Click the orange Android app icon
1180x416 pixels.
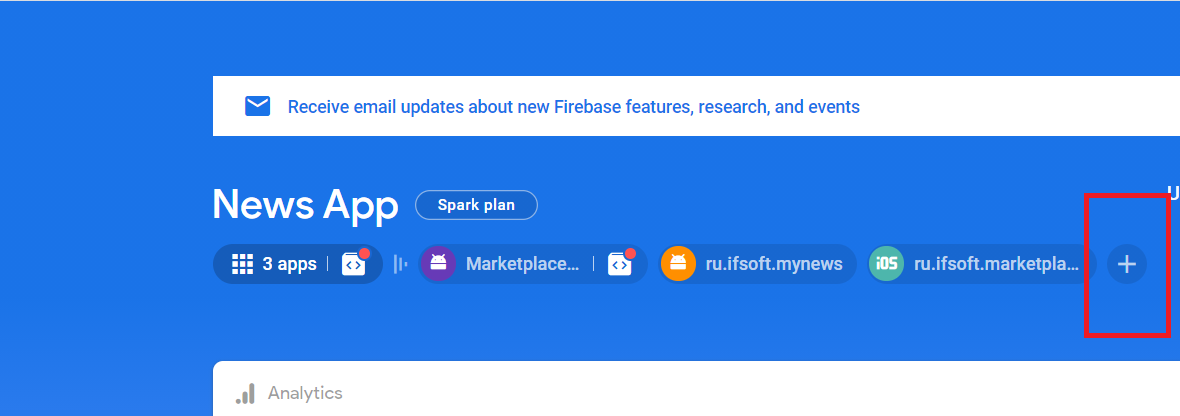pos(678,264)
